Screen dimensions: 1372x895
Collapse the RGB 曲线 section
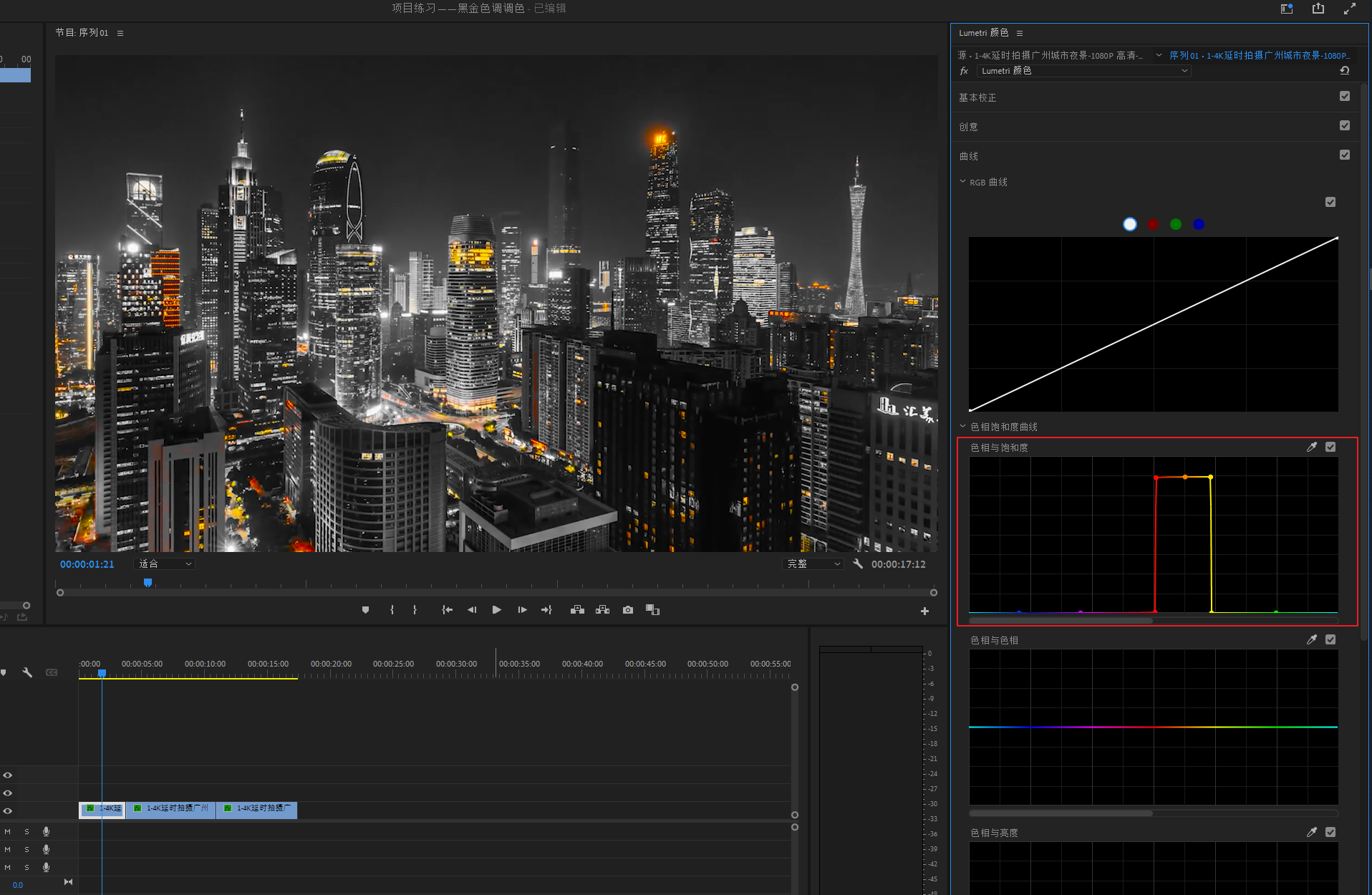coord(962,182)
